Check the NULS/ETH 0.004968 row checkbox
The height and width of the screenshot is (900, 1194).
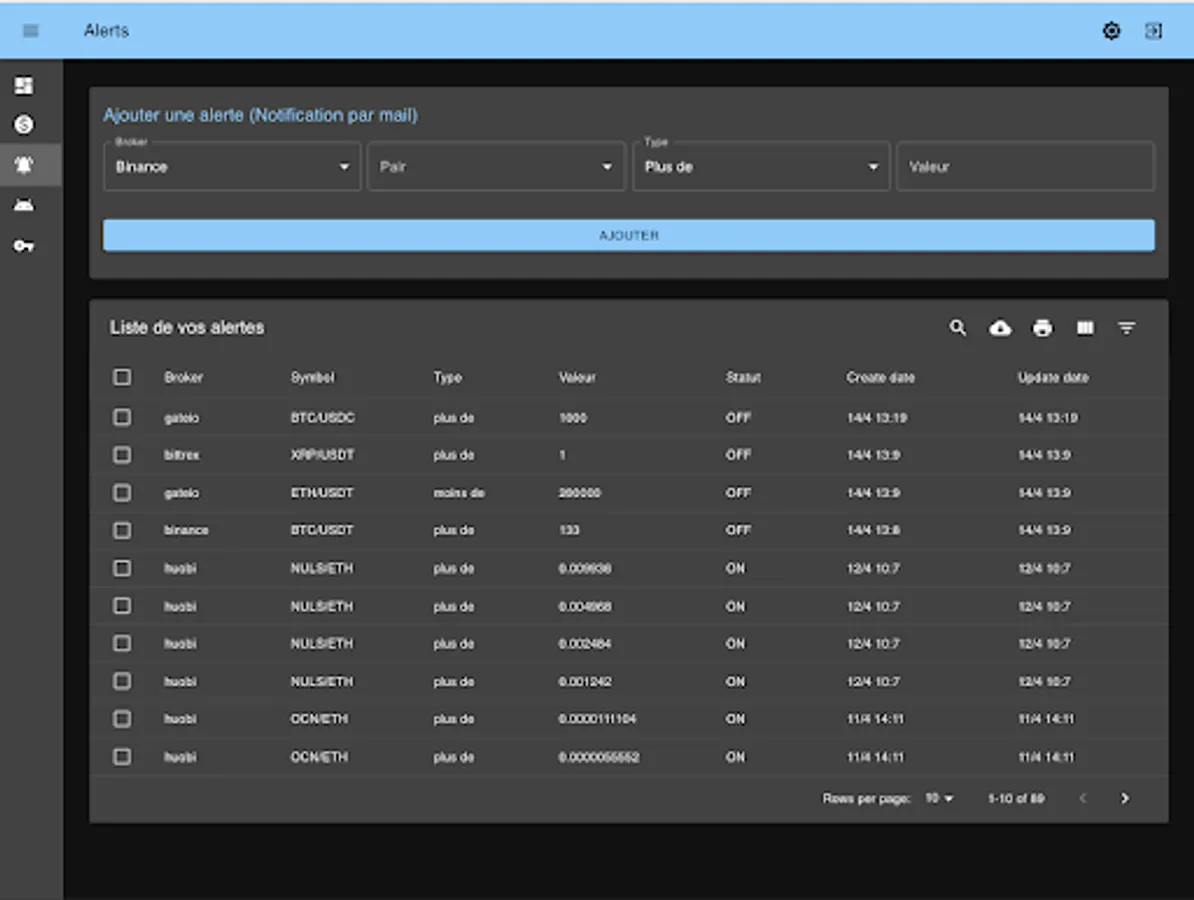(122, 606)
